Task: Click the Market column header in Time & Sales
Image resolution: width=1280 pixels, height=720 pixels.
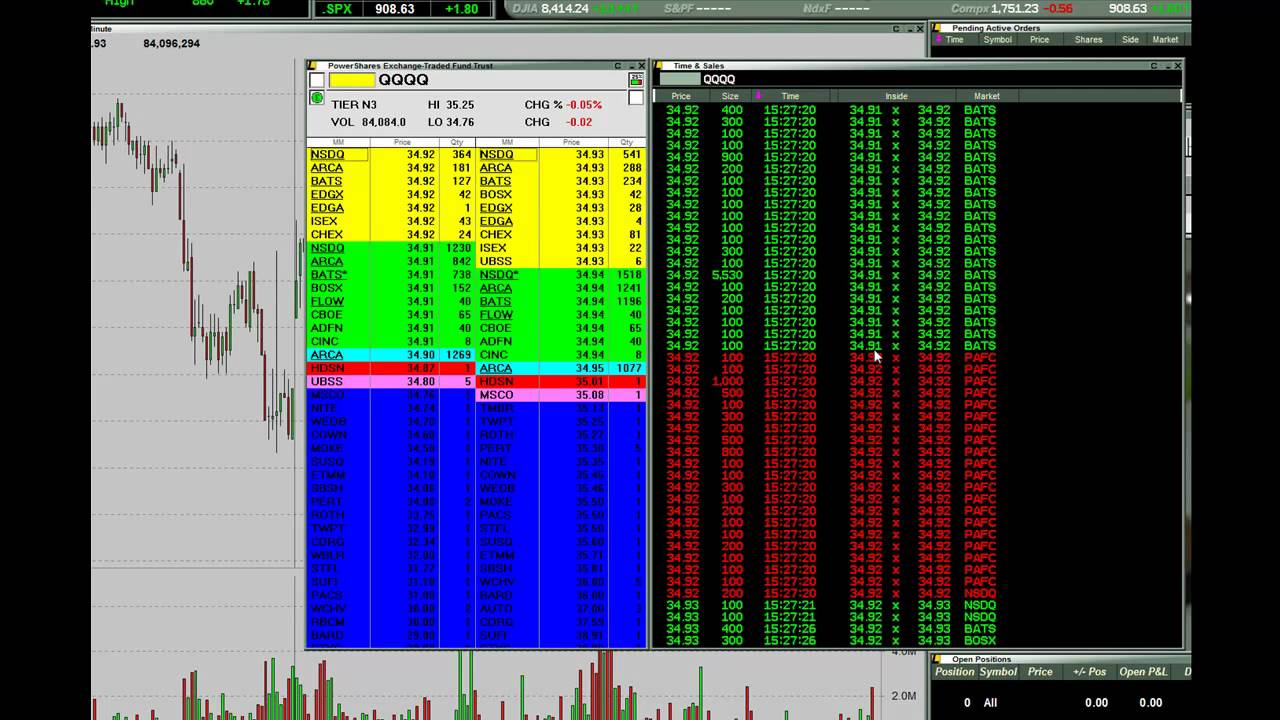Action: (987, 96)
